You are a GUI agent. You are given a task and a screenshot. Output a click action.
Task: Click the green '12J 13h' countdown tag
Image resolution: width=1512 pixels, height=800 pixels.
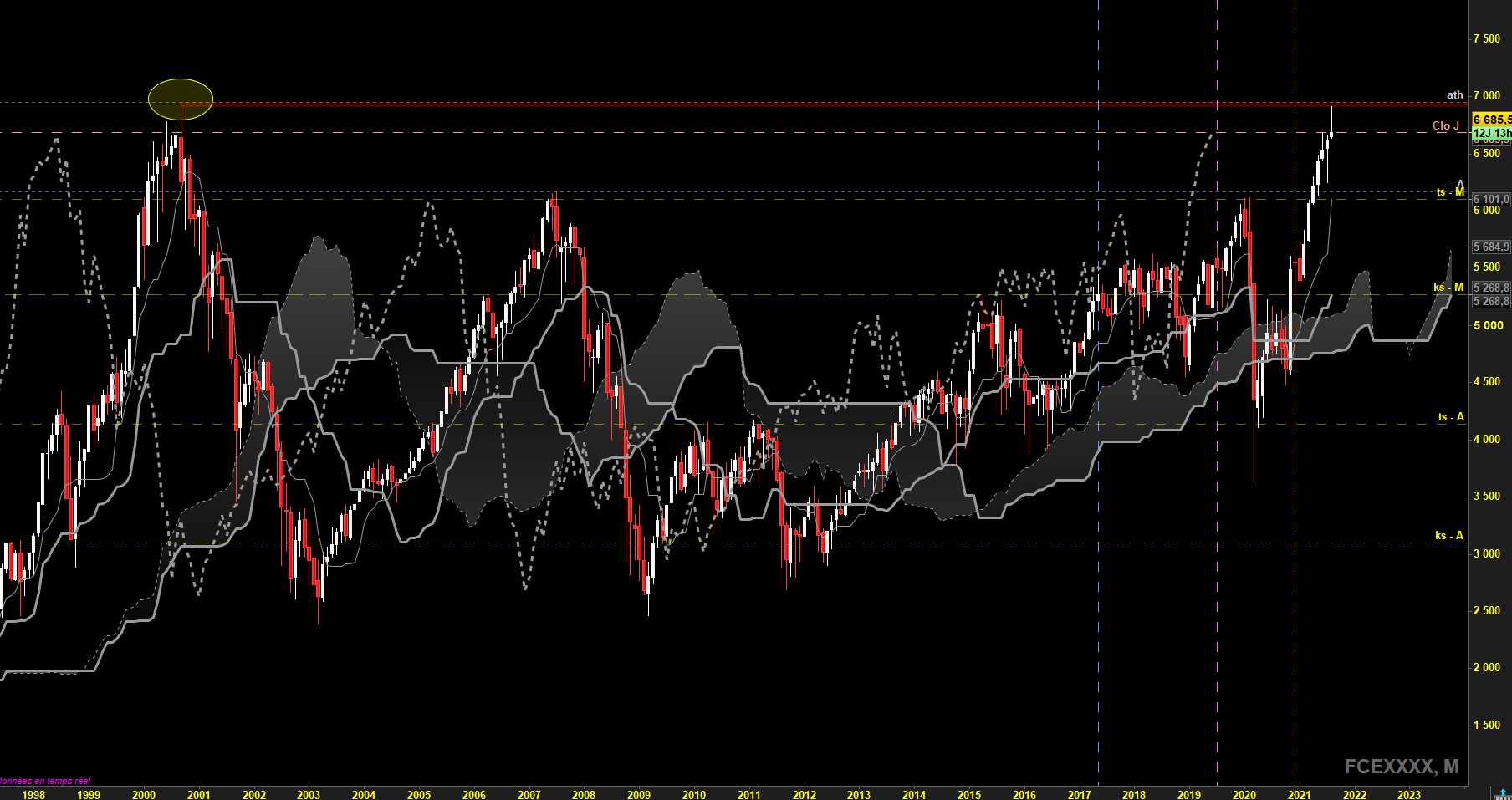click(x=1491, y=134)
